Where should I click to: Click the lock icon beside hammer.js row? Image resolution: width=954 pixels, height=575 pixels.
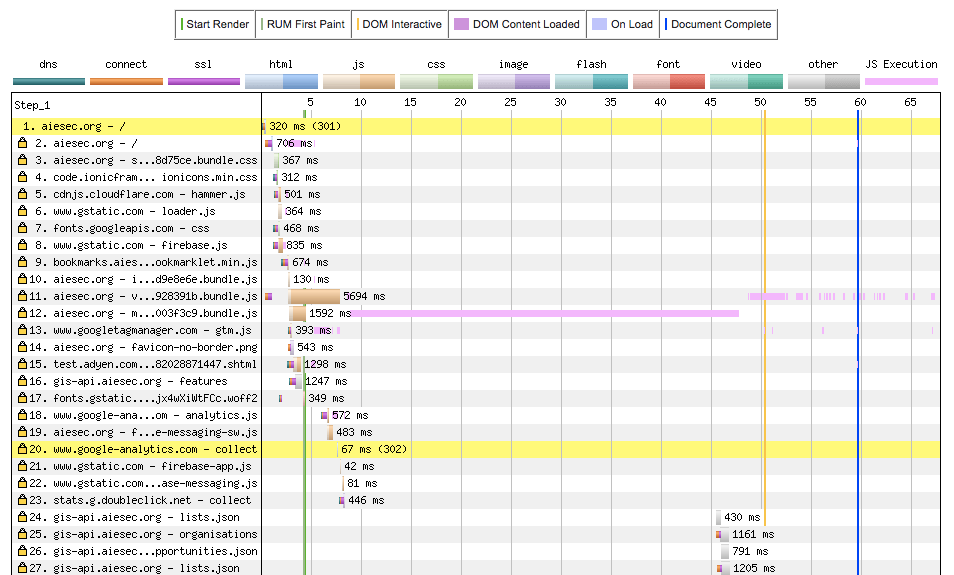23,194
